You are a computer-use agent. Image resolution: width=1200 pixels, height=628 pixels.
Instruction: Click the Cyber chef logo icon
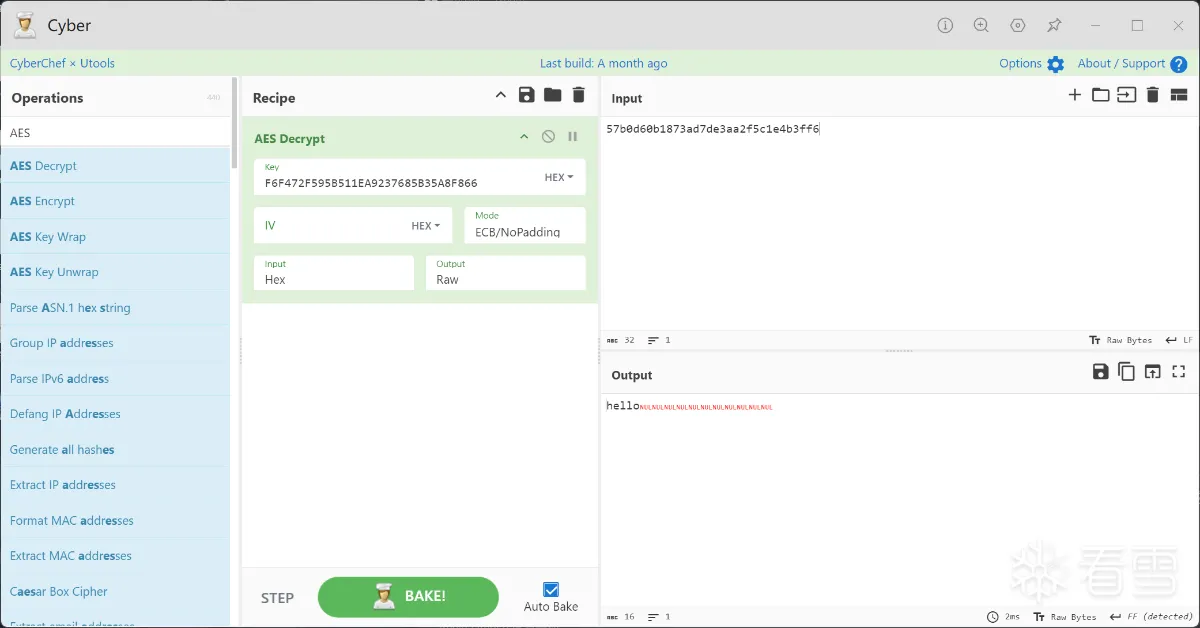pyautogui.click(x=25, y=25)
